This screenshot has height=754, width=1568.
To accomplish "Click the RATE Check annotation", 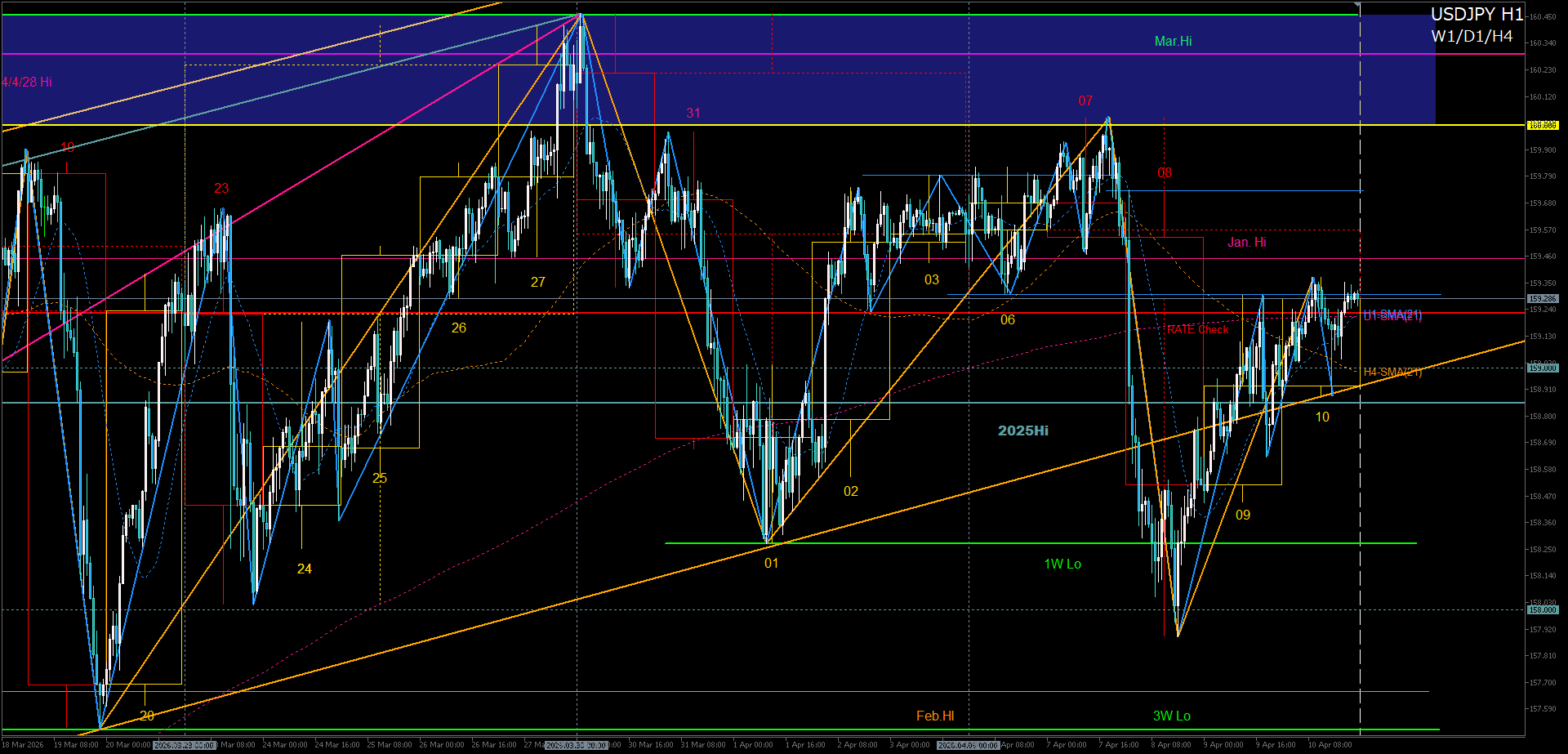I will pyautogui.click(x=1197, y=329).
